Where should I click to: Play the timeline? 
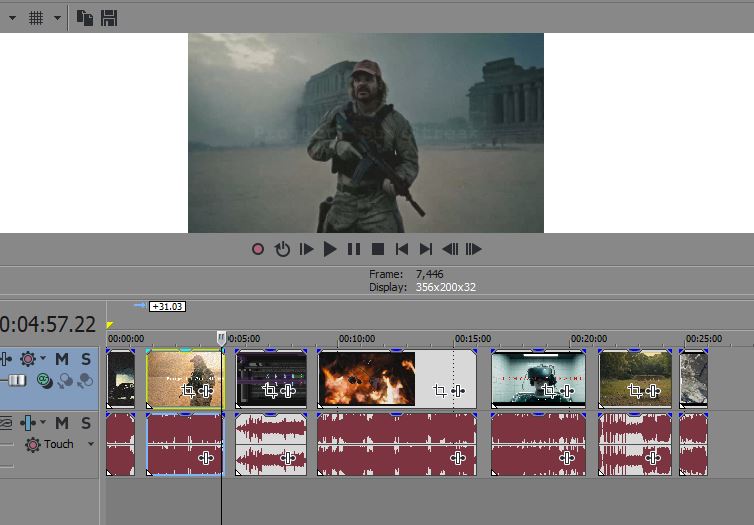pyautogui.click(x=330, y=249)
